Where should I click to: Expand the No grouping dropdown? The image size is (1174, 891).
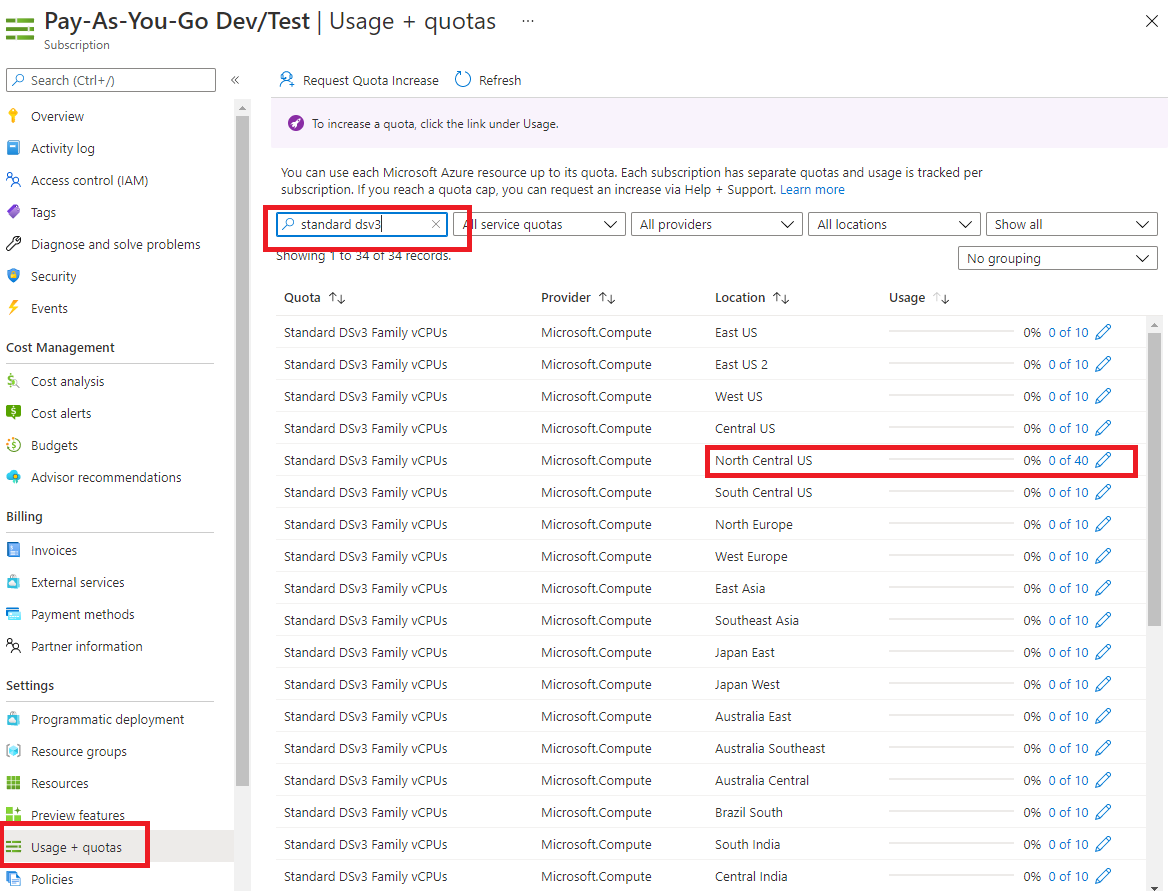point(1057,259)
